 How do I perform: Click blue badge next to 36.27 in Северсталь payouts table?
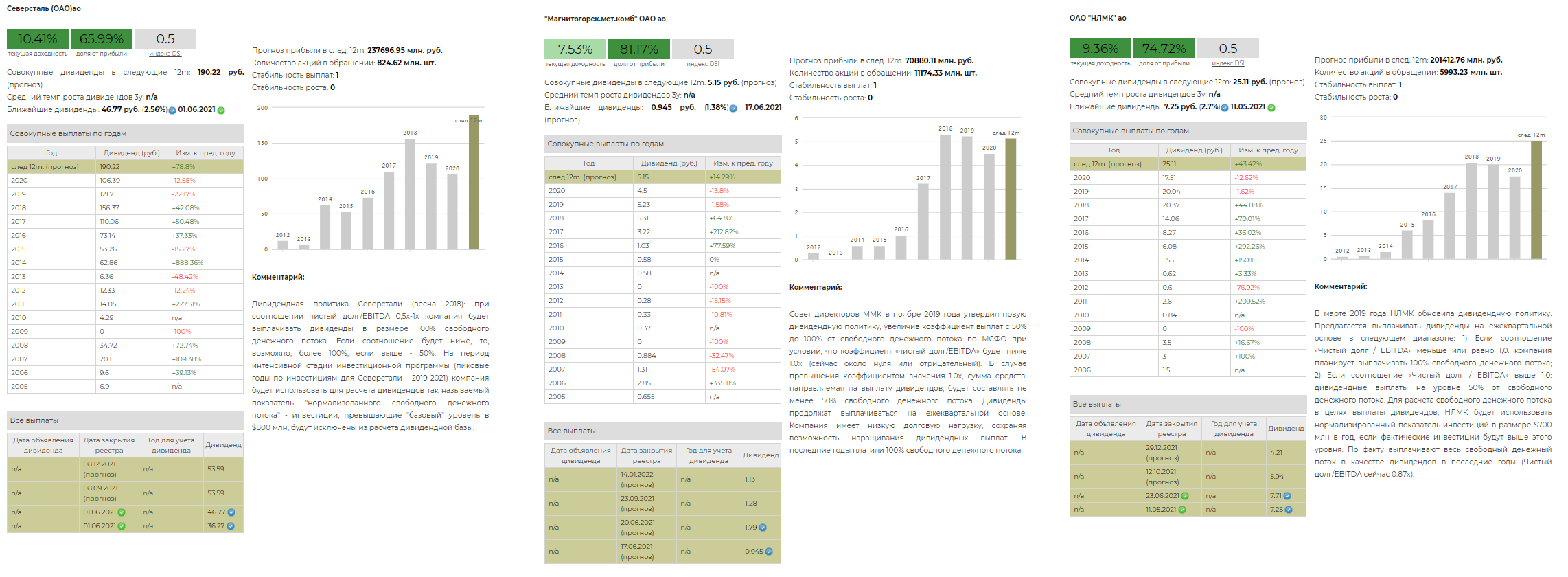click(x=231, y=526)
